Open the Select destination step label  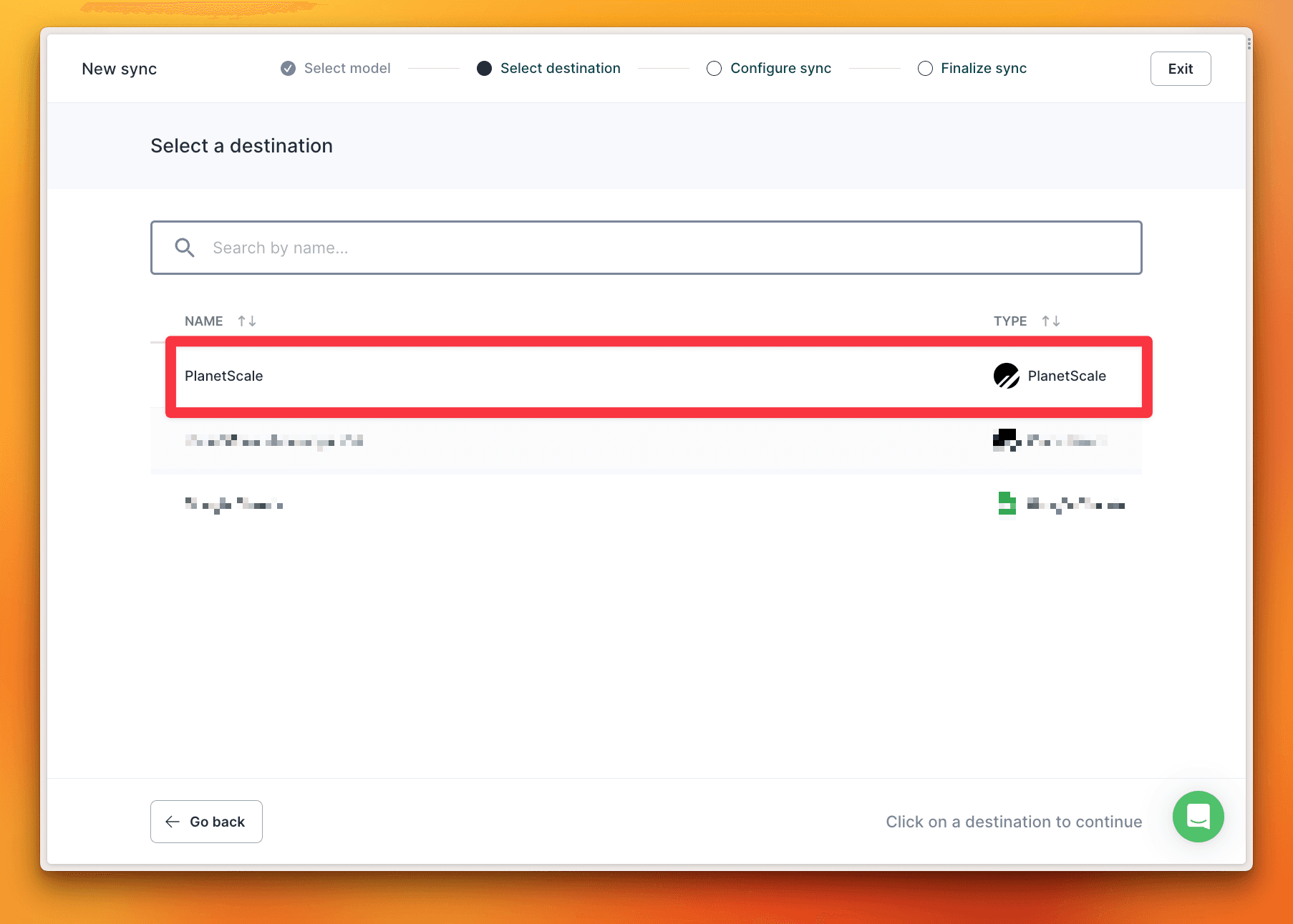561,68
